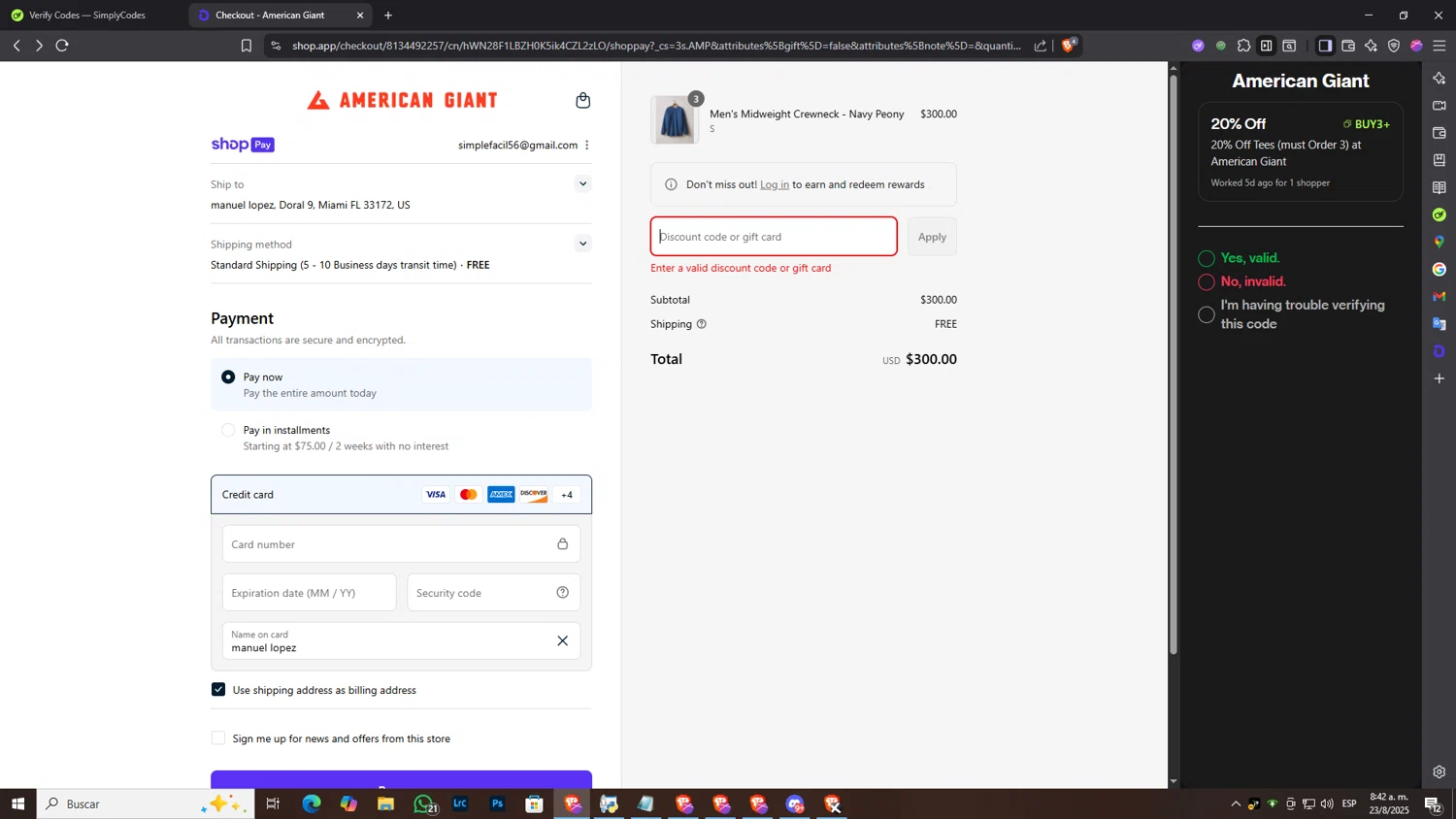This screenshot has height=819, width=1456.
Task: Show hidden system tray icons
Action: 1236,803
